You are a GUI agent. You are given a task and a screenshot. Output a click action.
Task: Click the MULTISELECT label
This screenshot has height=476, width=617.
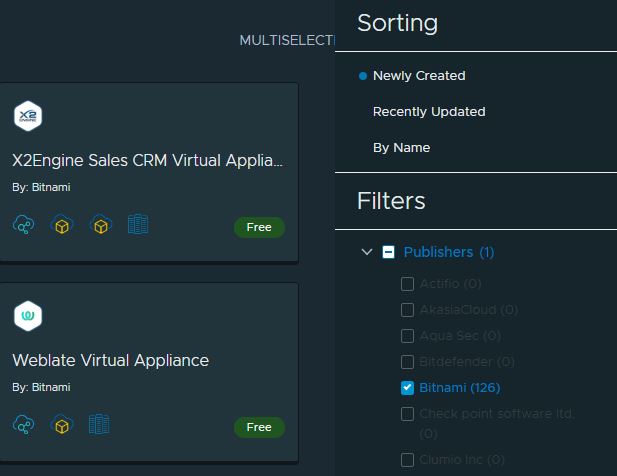(x=286, y=39)
